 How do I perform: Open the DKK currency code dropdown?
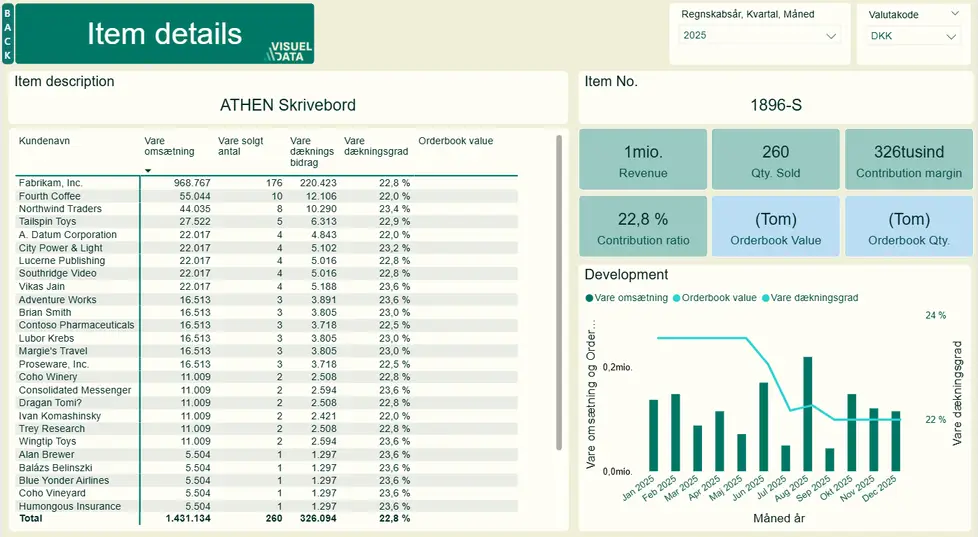(x=913, y=36)
